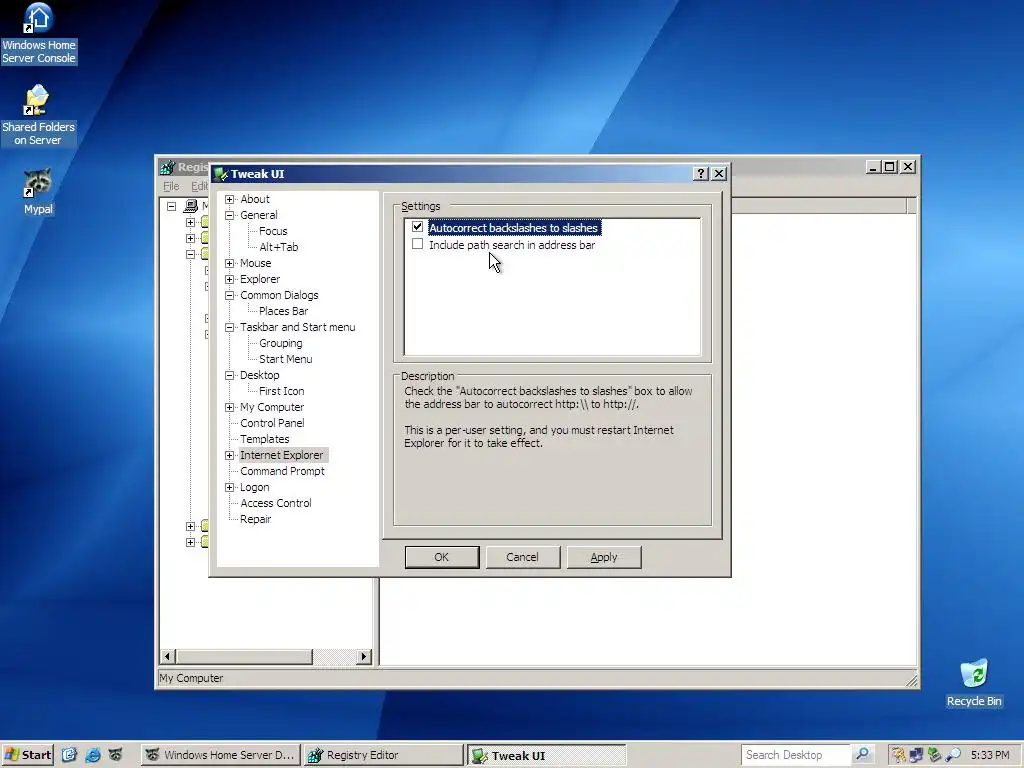Select the My Computer icon in Registry Editor tree
The width and height of the screenshot is (1024, 768).
coord(191,206)
